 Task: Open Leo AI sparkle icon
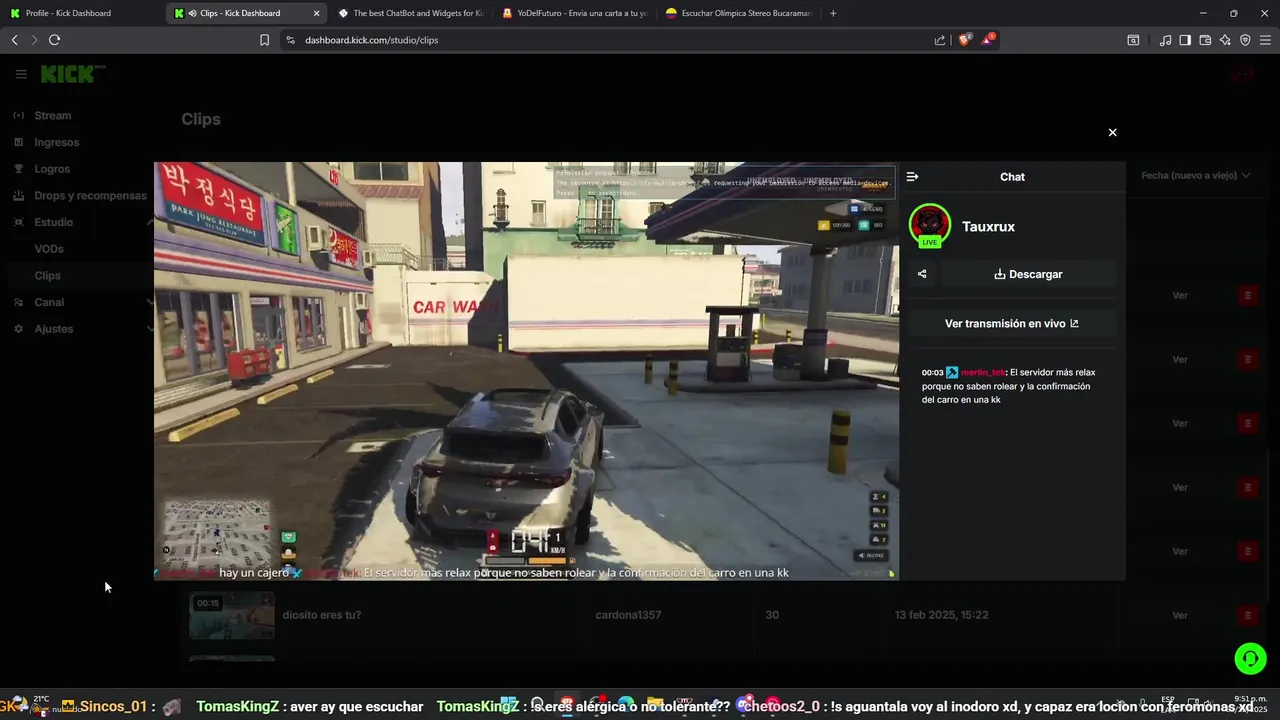tap(1225, 40)
